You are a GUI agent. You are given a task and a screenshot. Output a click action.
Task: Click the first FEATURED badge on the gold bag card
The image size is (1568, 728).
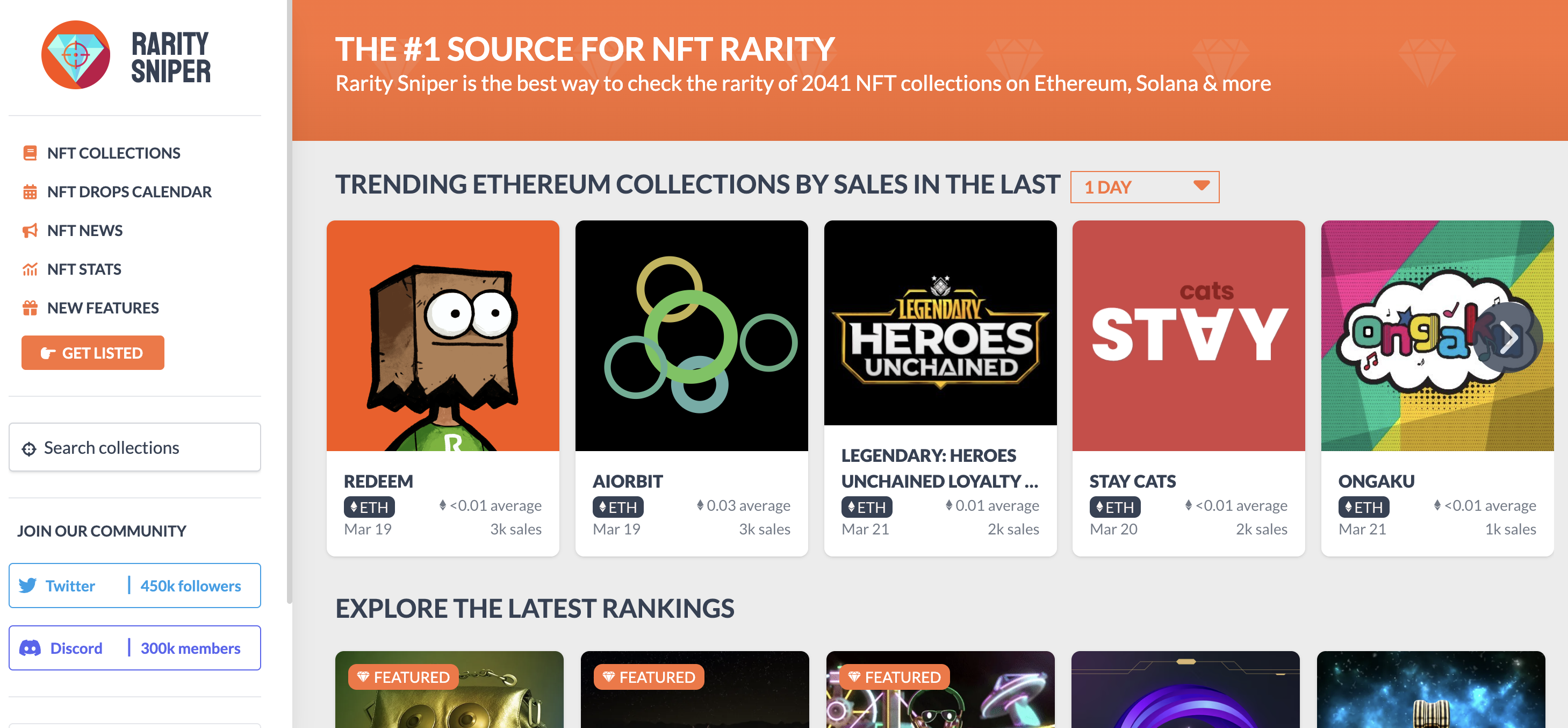(404, 677)
